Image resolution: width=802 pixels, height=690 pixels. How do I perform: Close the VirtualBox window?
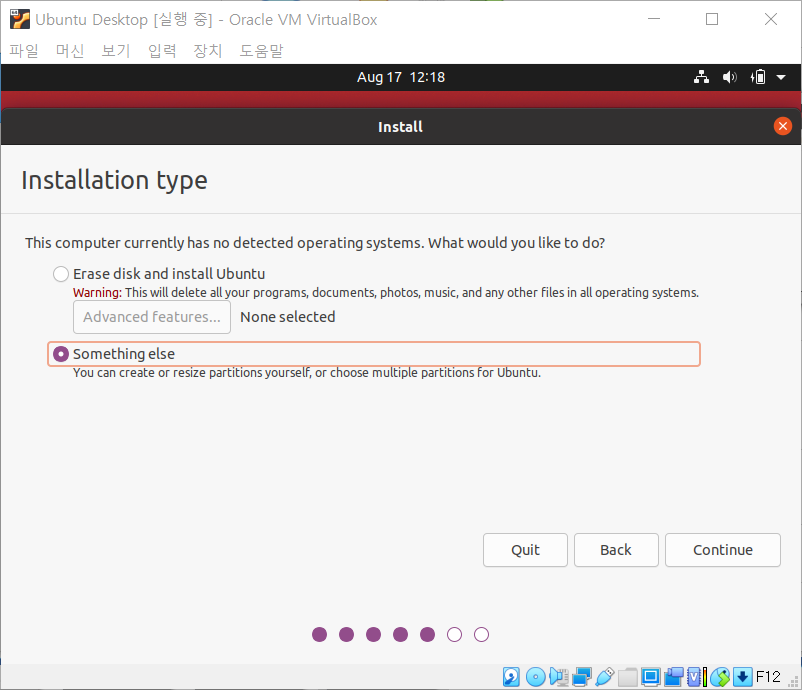771,19
